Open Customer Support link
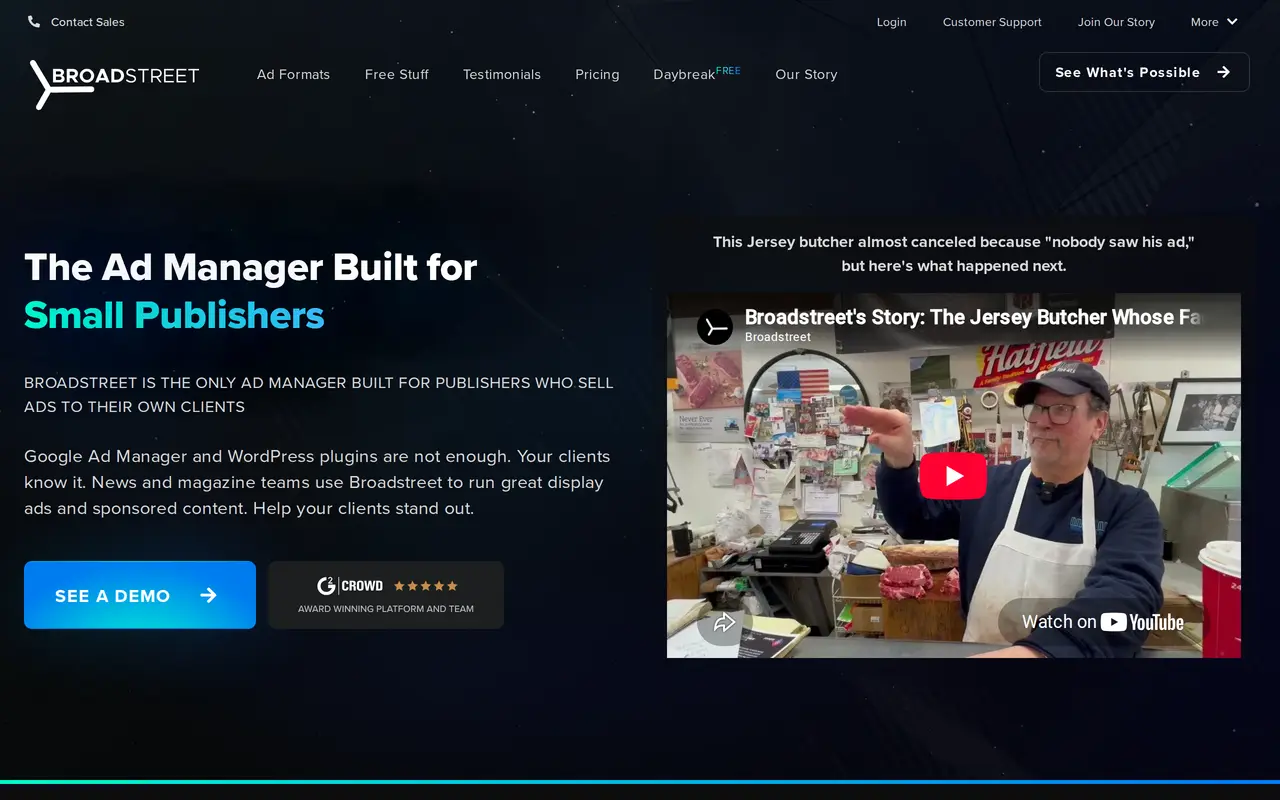 tap(992, 22)
